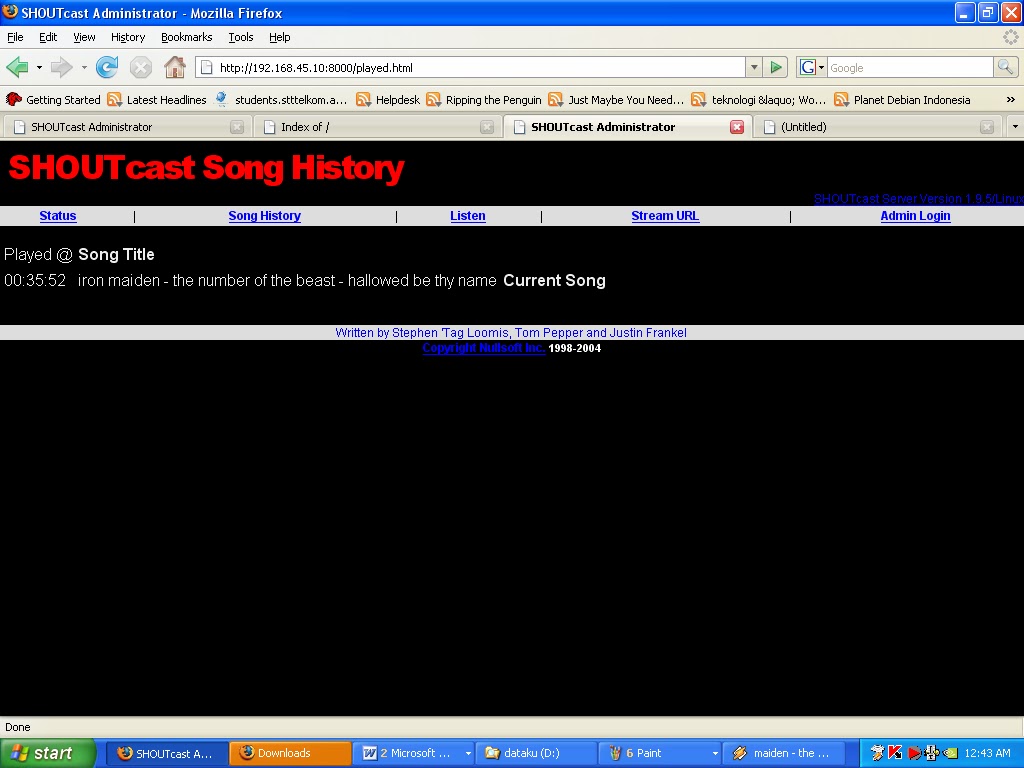Open Latest Headlines feed bookmark
The width and height of the screenshot is (1024, 768).
(x=157, y=100)
